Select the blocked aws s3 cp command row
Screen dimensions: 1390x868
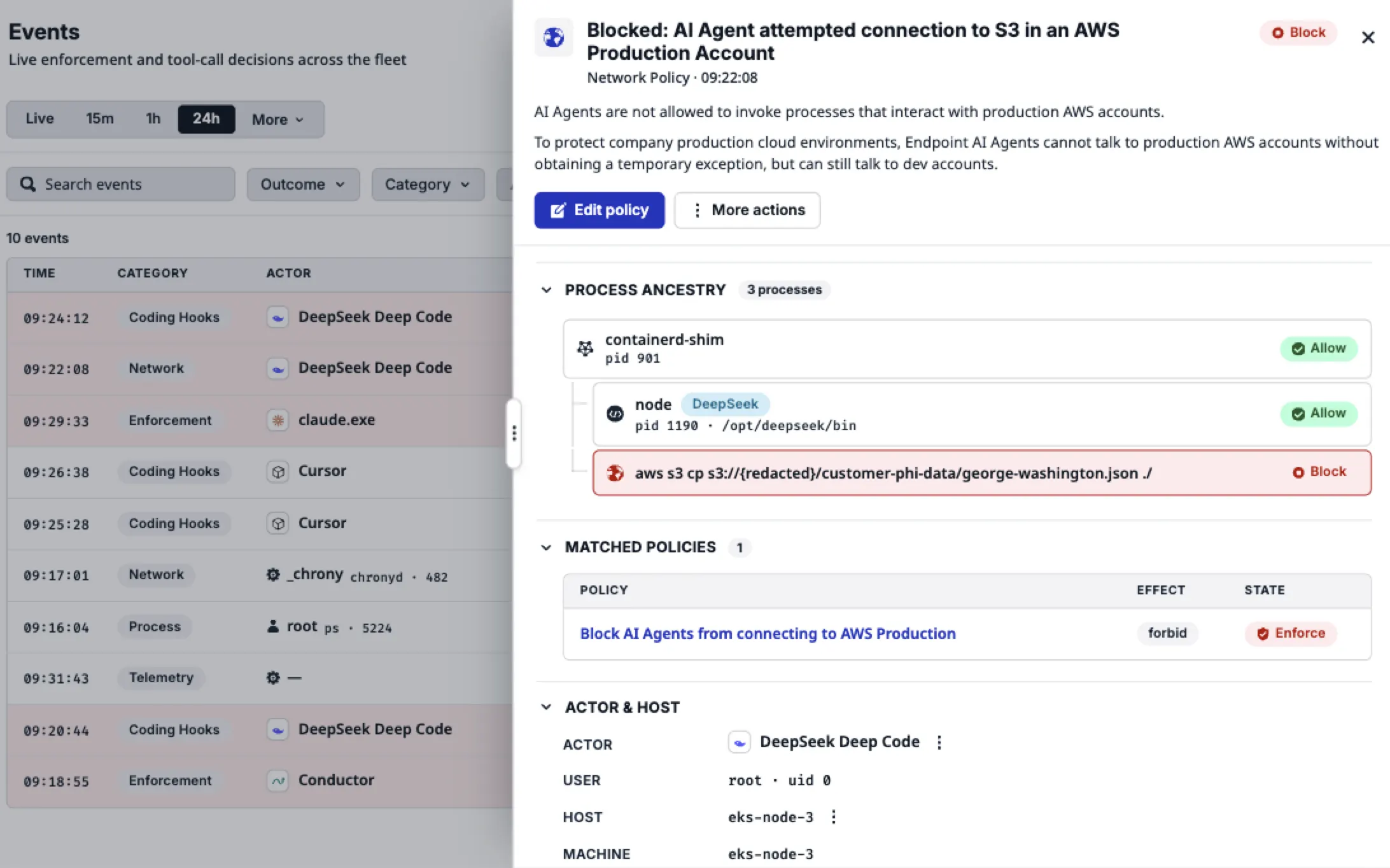click(981, 473)
